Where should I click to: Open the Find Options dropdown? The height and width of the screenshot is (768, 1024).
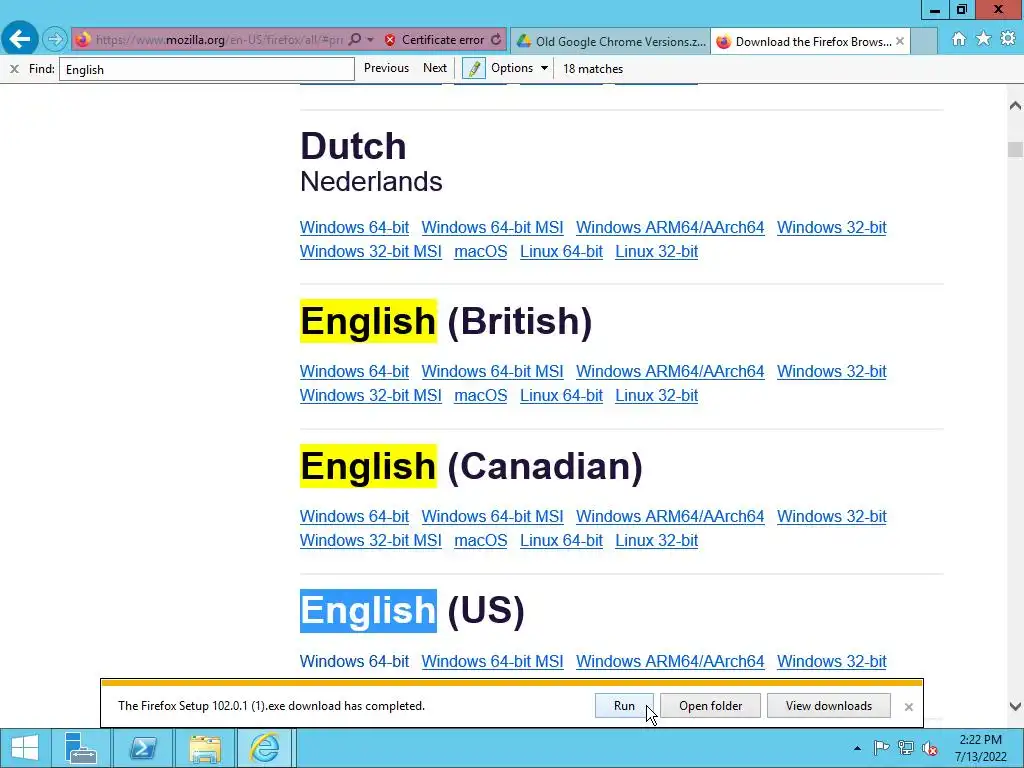520,68
